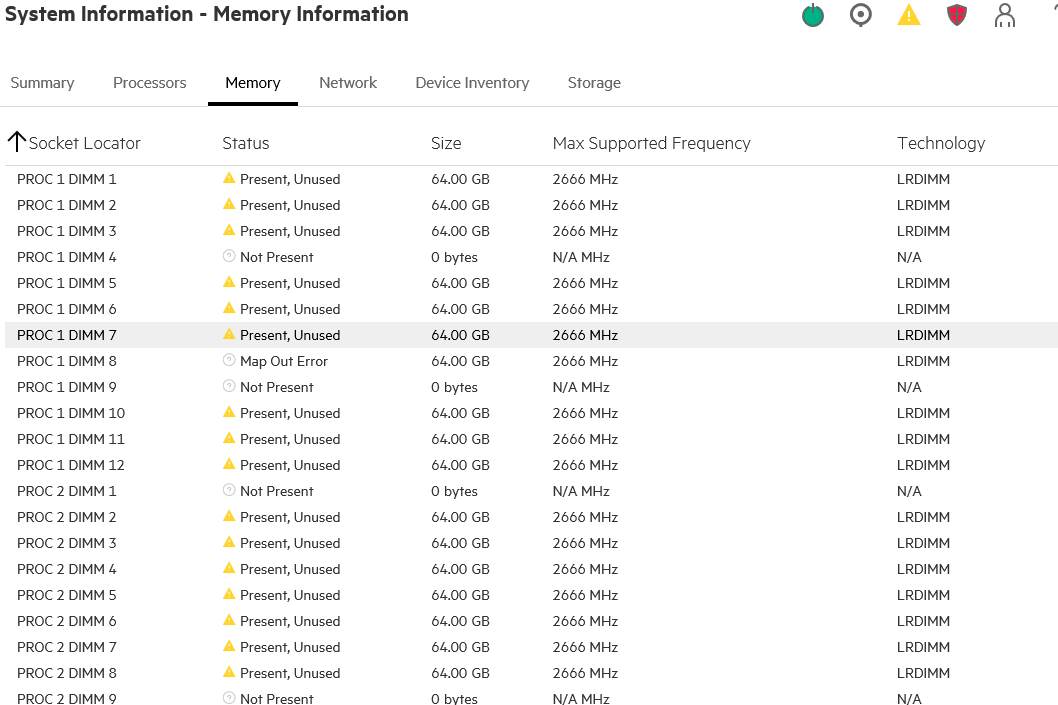Click warning icon for PROC 1 DIMM 1
Viewport: 1058px width, 705px height.
(x=229, y=178)
